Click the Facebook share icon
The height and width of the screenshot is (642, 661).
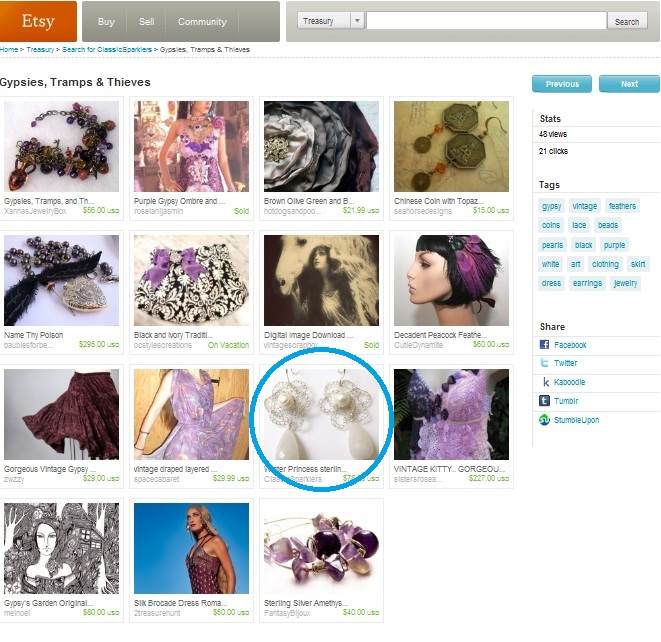pos(544,344)
